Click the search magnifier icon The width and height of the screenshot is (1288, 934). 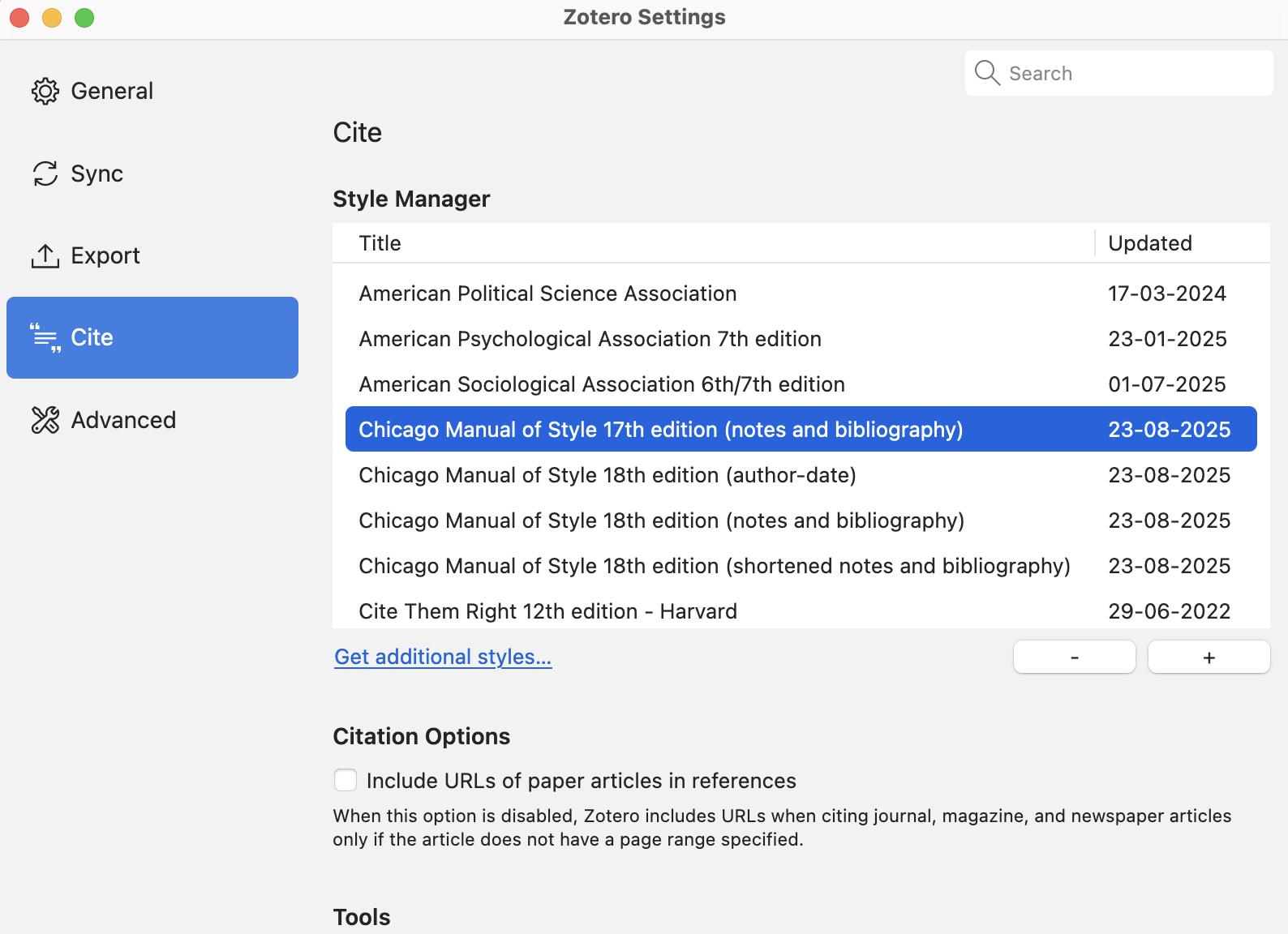(x=987, y=73)
